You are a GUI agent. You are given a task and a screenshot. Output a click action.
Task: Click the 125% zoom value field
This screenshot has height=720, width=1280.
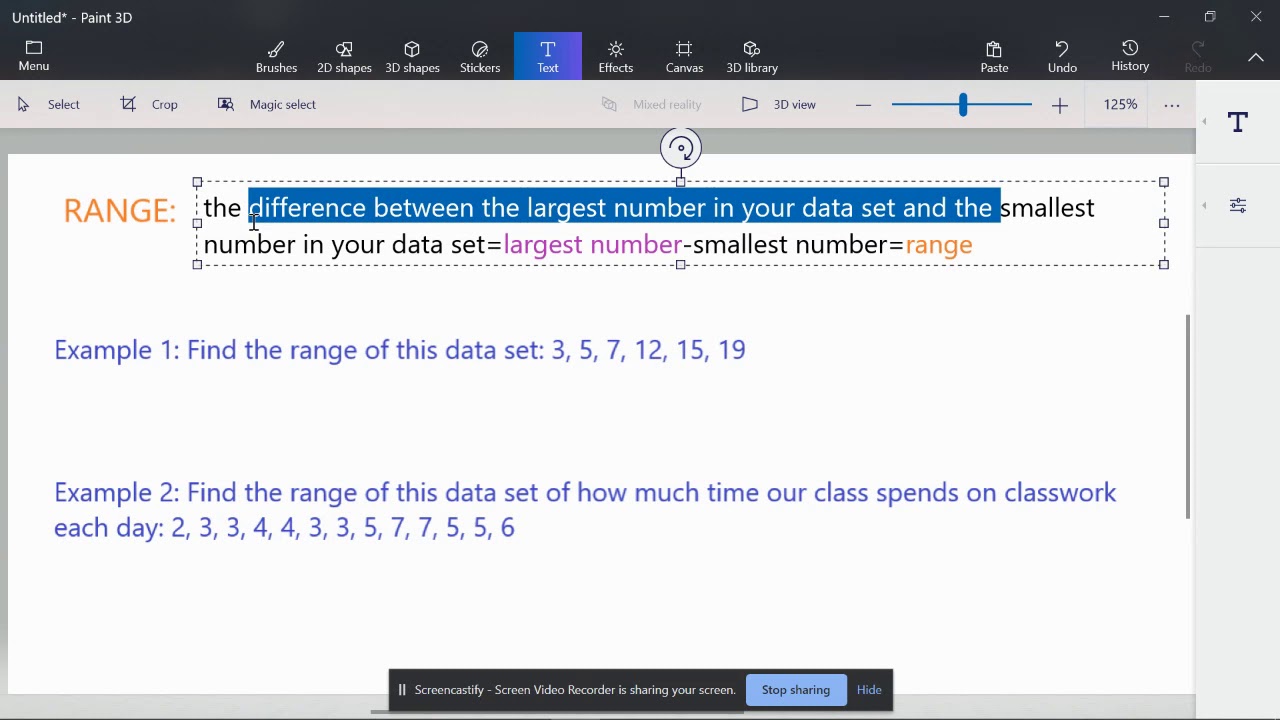(1120, 104)
